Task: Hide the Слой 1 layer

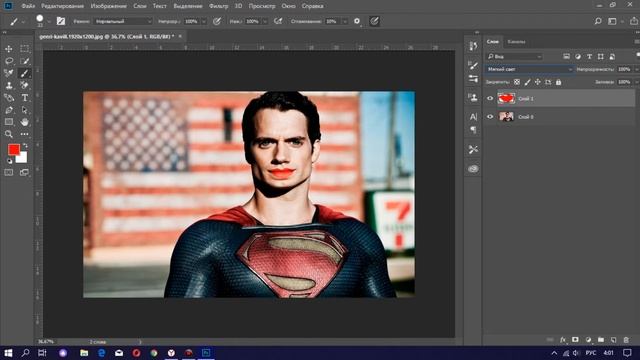Action: pos(490,98)
